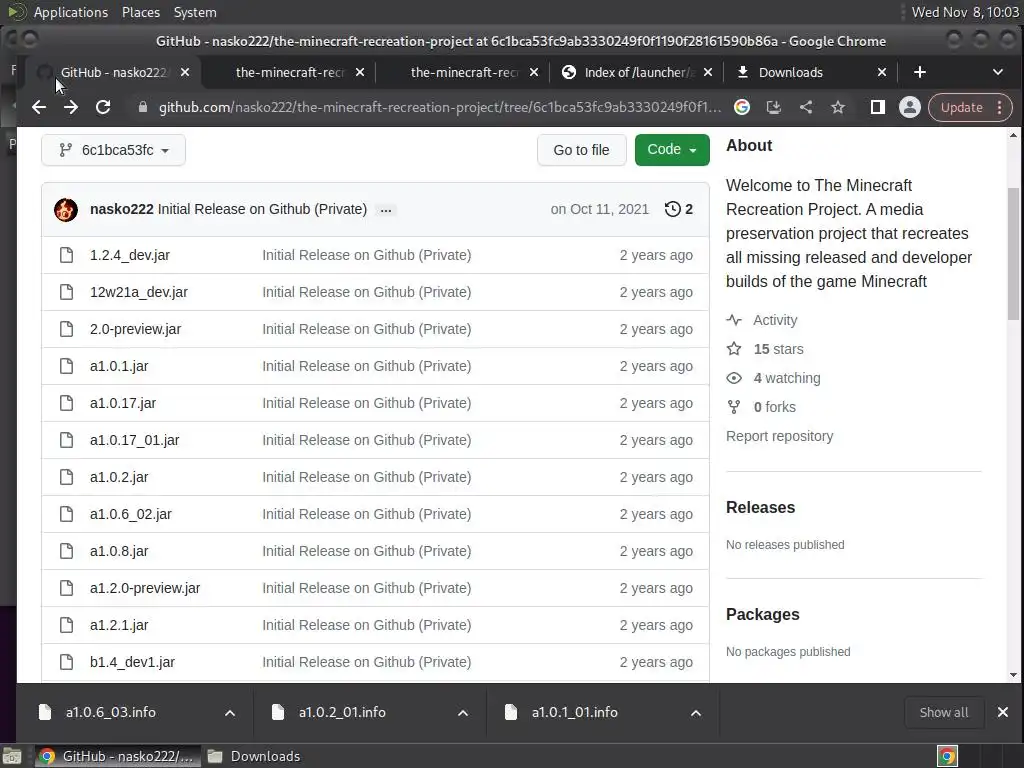
Task: Go forward with the browser forward arrow
Action: 71,107
